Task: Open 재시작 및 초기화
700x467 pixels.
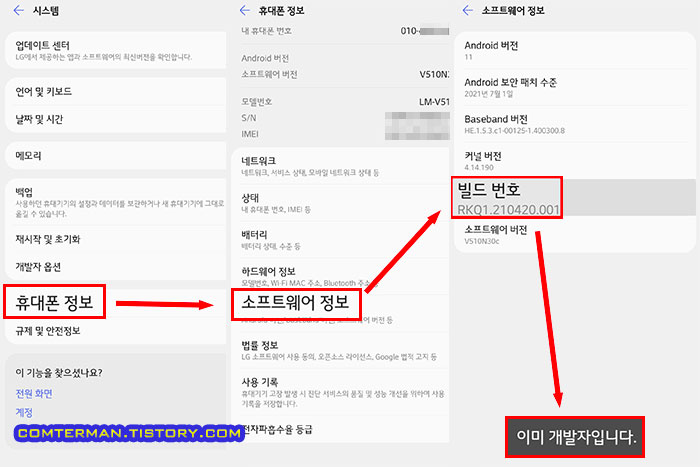Action: [116, 239]
